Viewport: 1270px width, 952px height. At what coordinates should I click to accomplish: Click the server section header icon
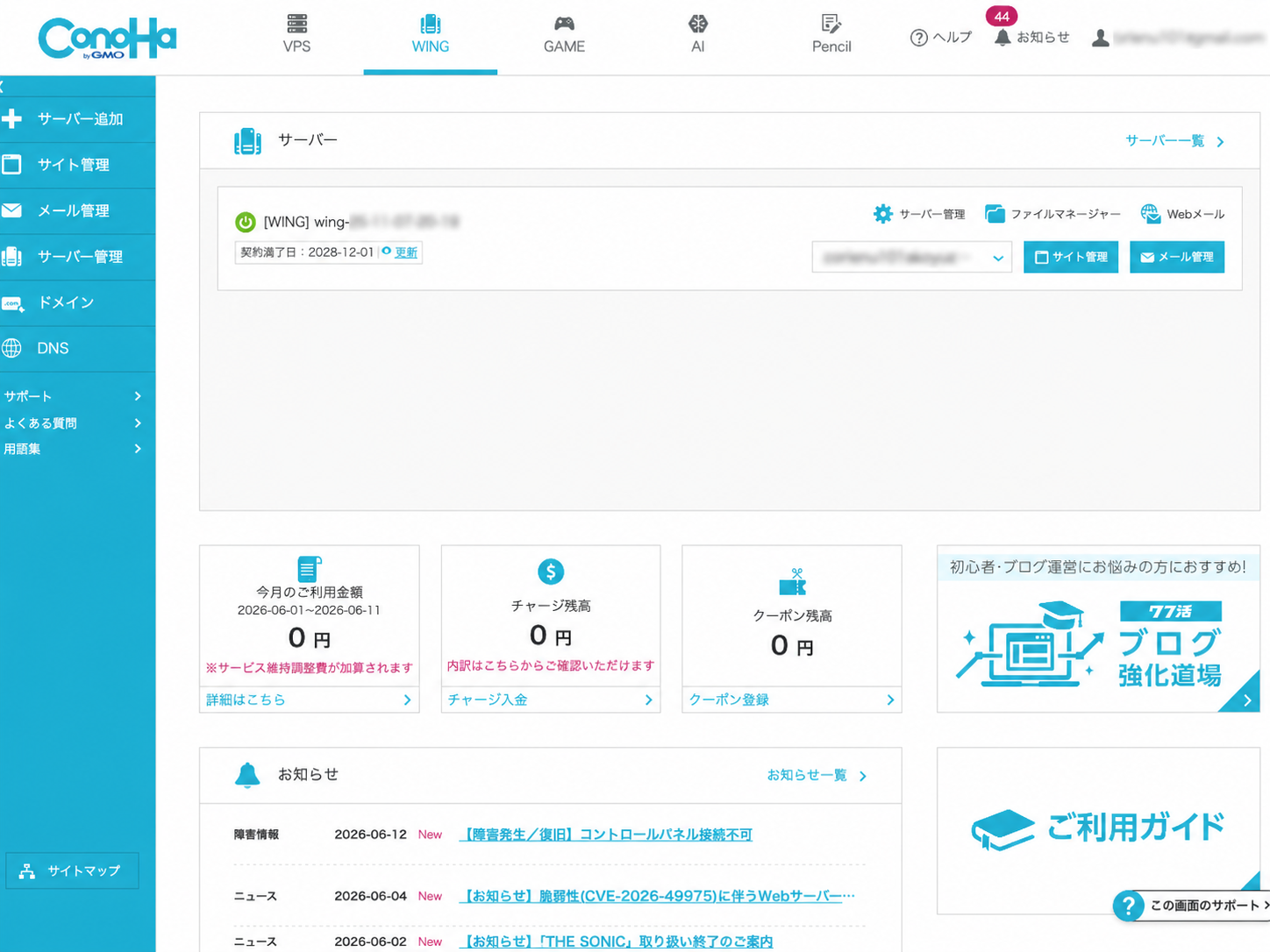point(247,141)
